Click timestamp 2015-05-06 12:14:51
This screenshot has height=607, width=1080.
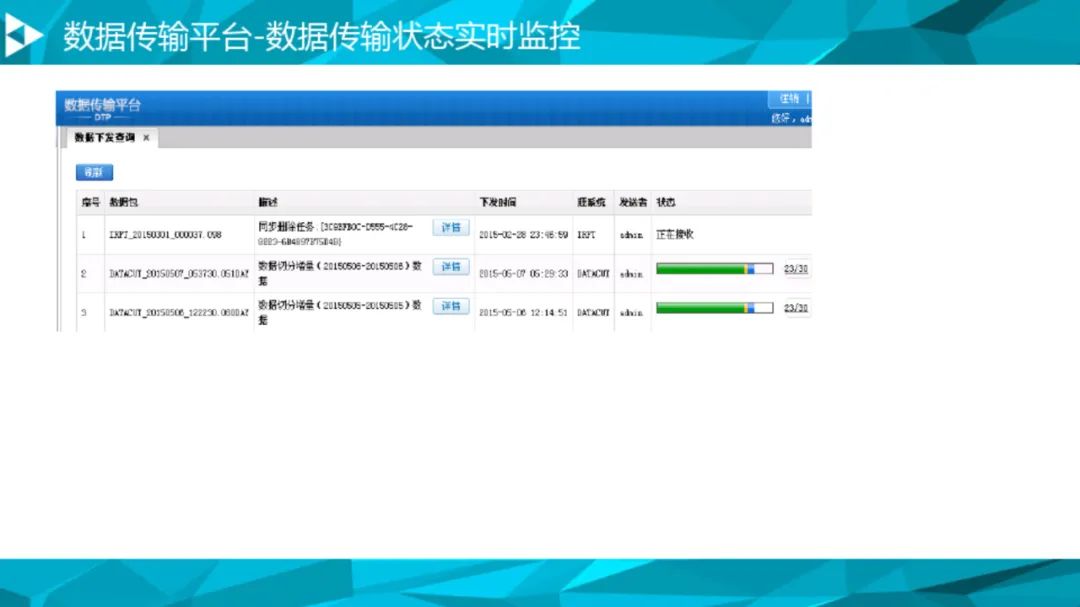pos(523,313)
